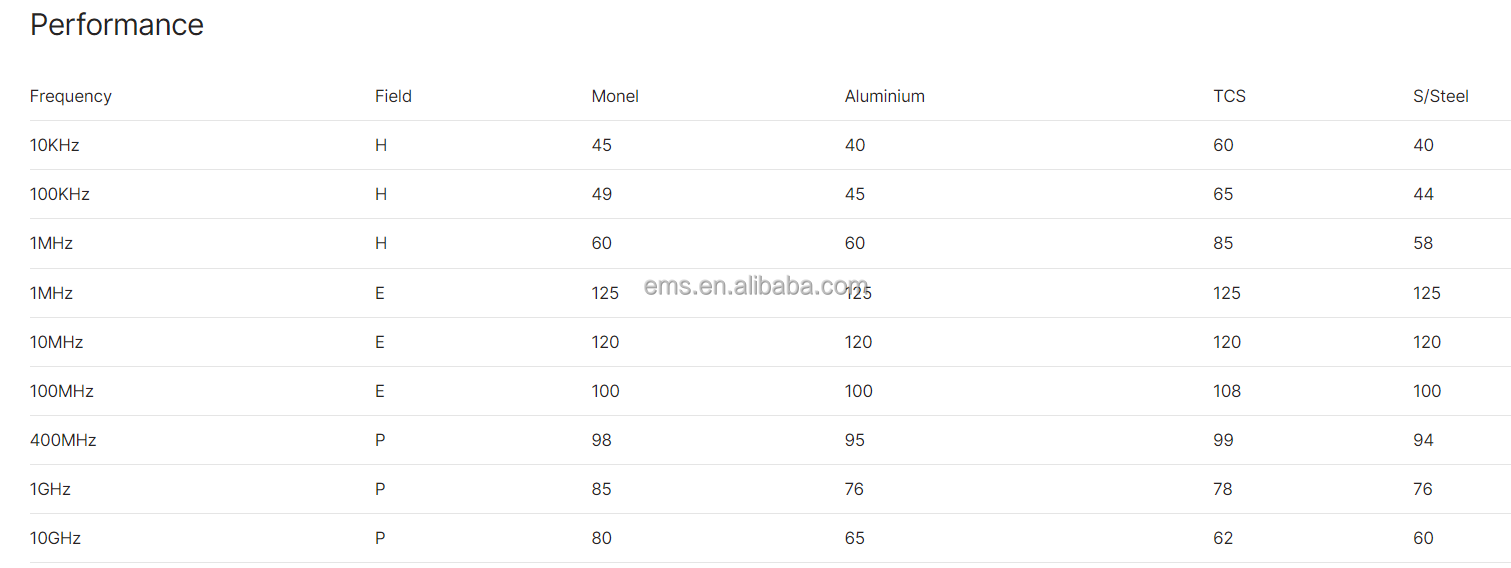Select the Aluminium column header
The height and width of the screenshot is (568, 1511).
click(884, 96)
